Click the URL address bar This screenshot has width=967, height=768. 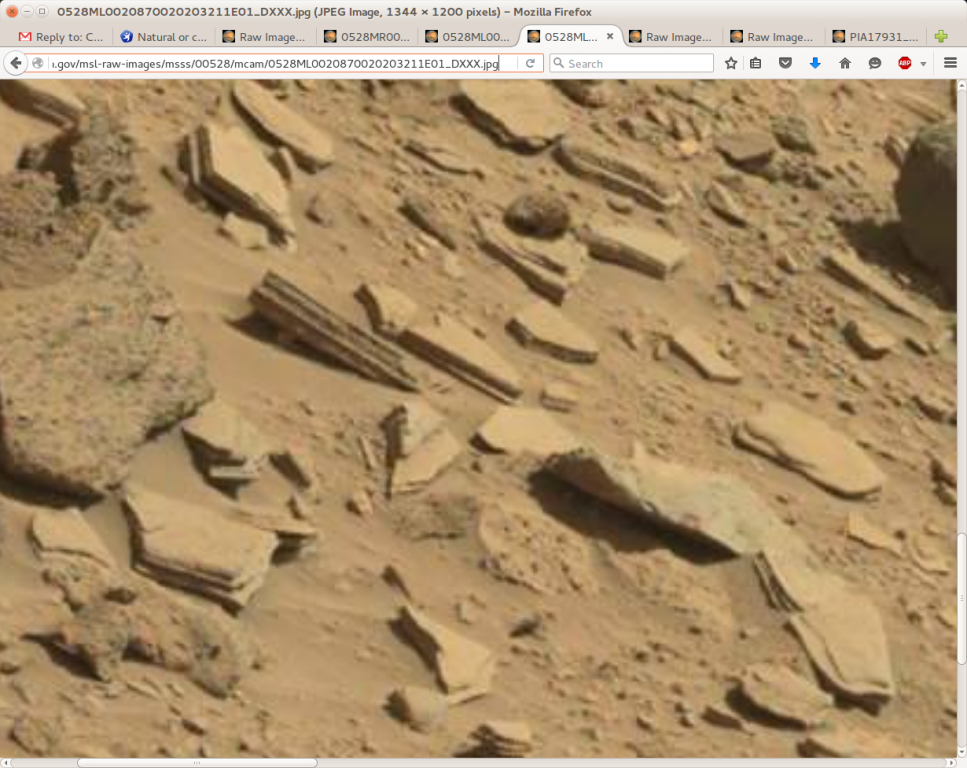pos(270,63)
